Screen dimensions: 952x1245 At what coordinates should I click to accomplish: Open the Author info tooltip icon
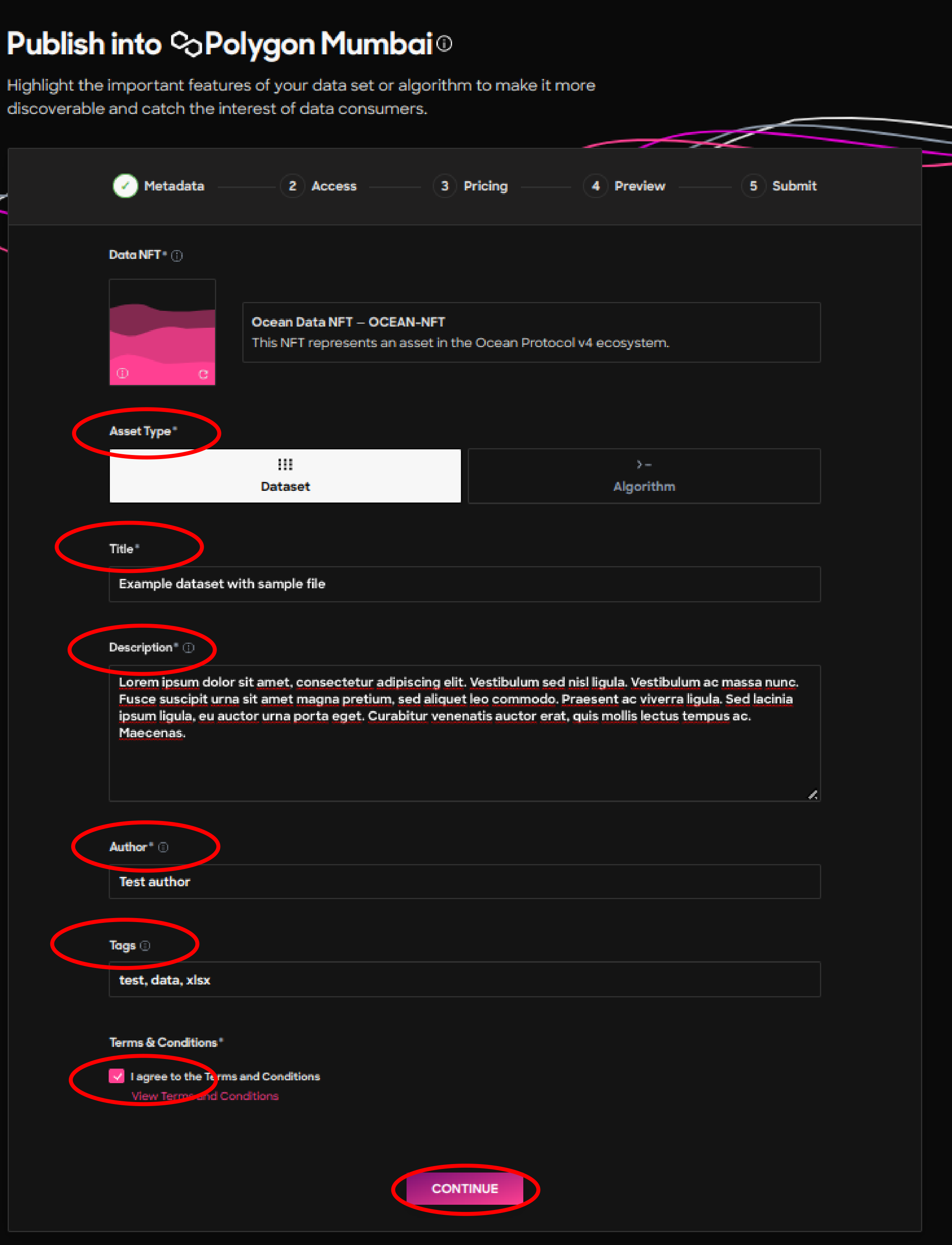click(163, 847)
